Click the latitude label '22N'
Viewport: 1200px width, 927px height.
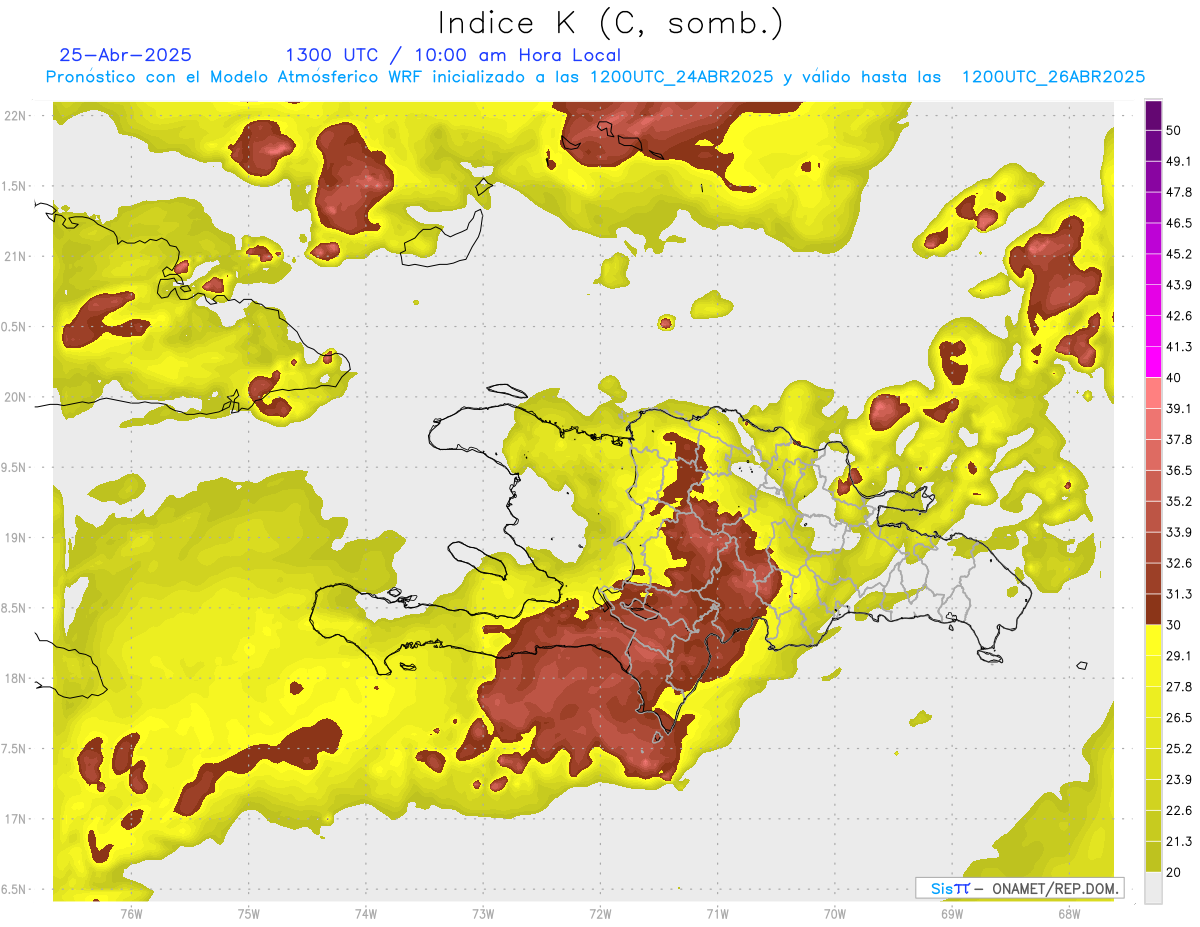pos(15,116)
